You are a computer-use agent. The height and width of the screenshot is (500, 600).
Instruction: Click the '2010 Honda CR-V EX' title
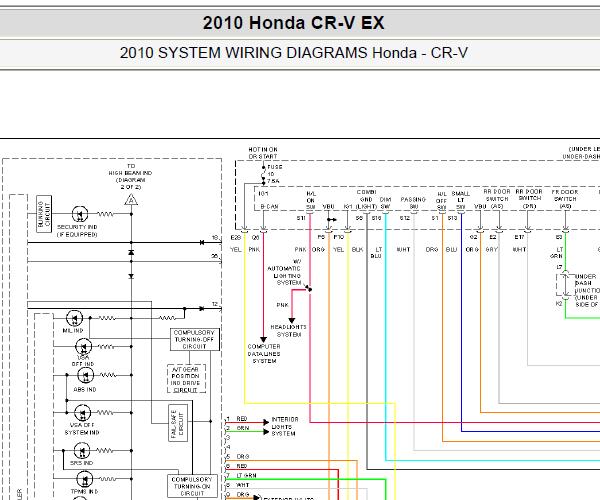[293, 23]
